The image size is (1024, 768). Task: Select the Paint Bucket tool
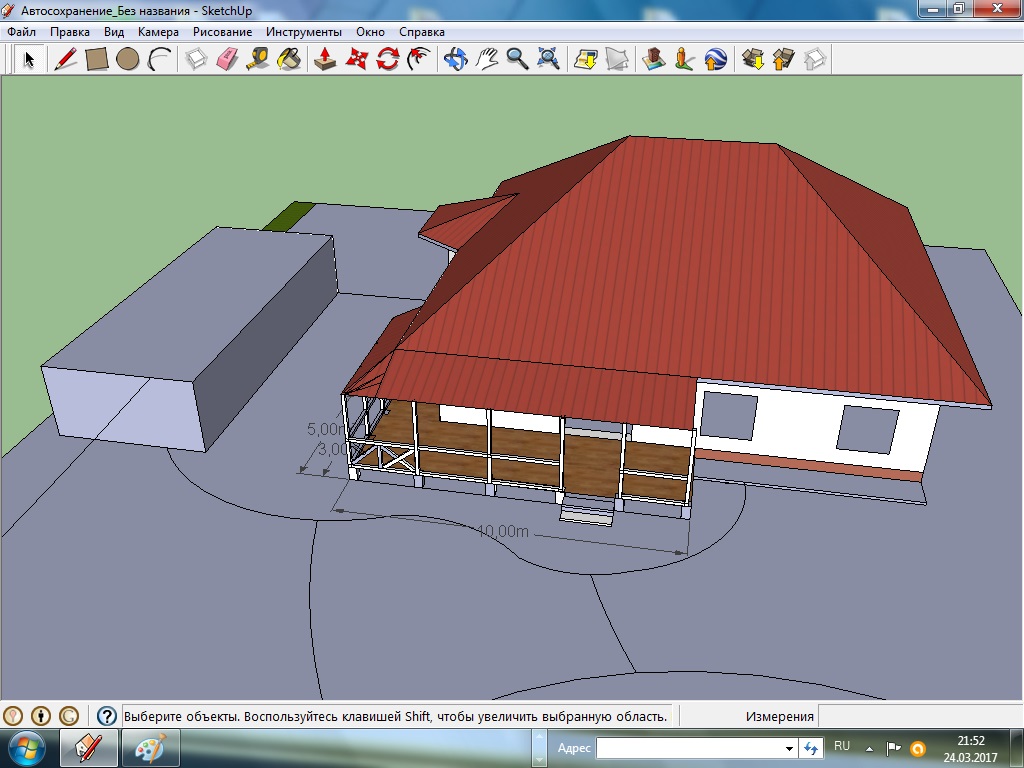[x=289, y=59]
